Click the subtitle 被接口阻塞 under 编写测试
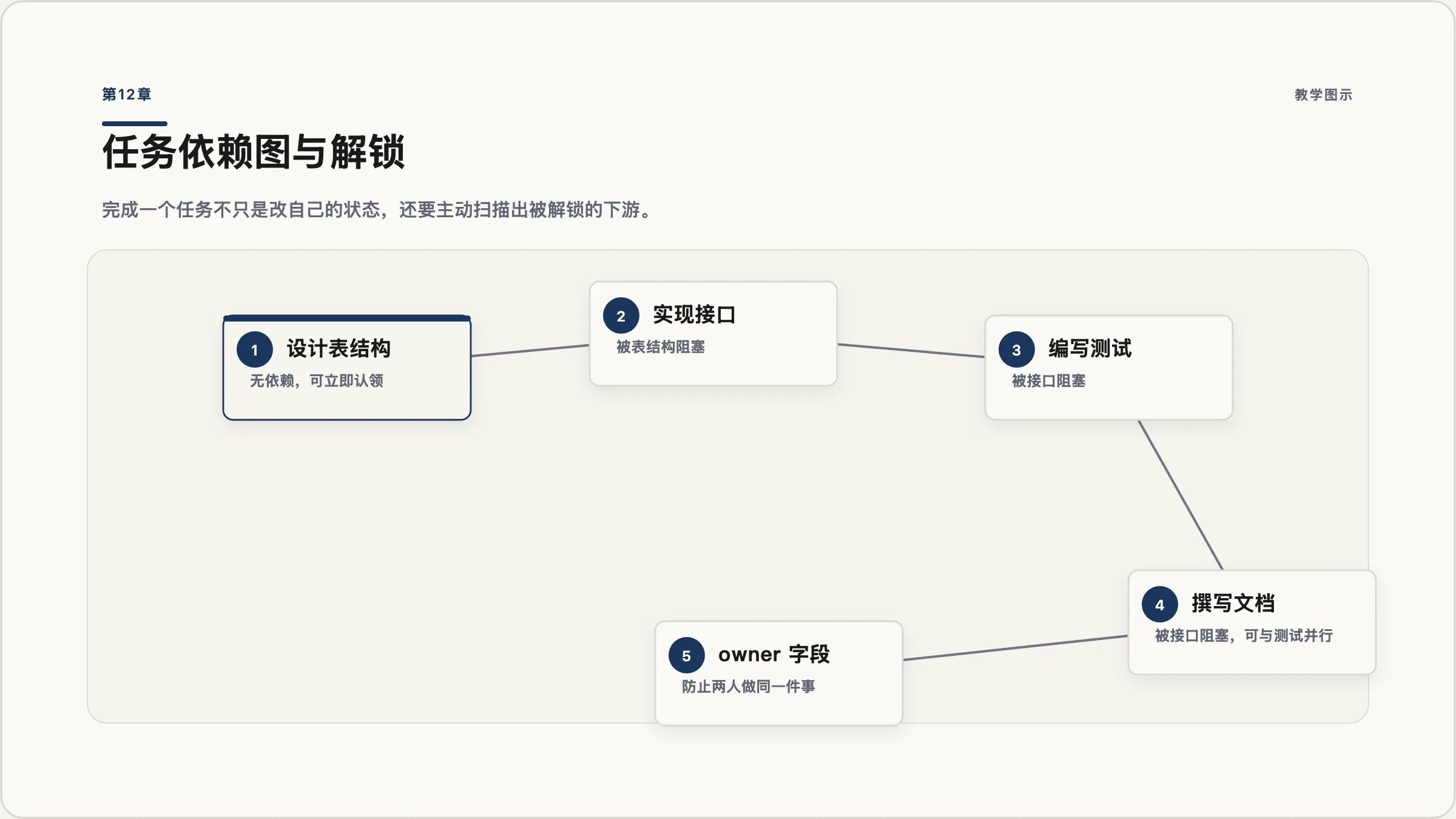The height and width of the screenshot is (819, 1456). (x=1049, y=381)
